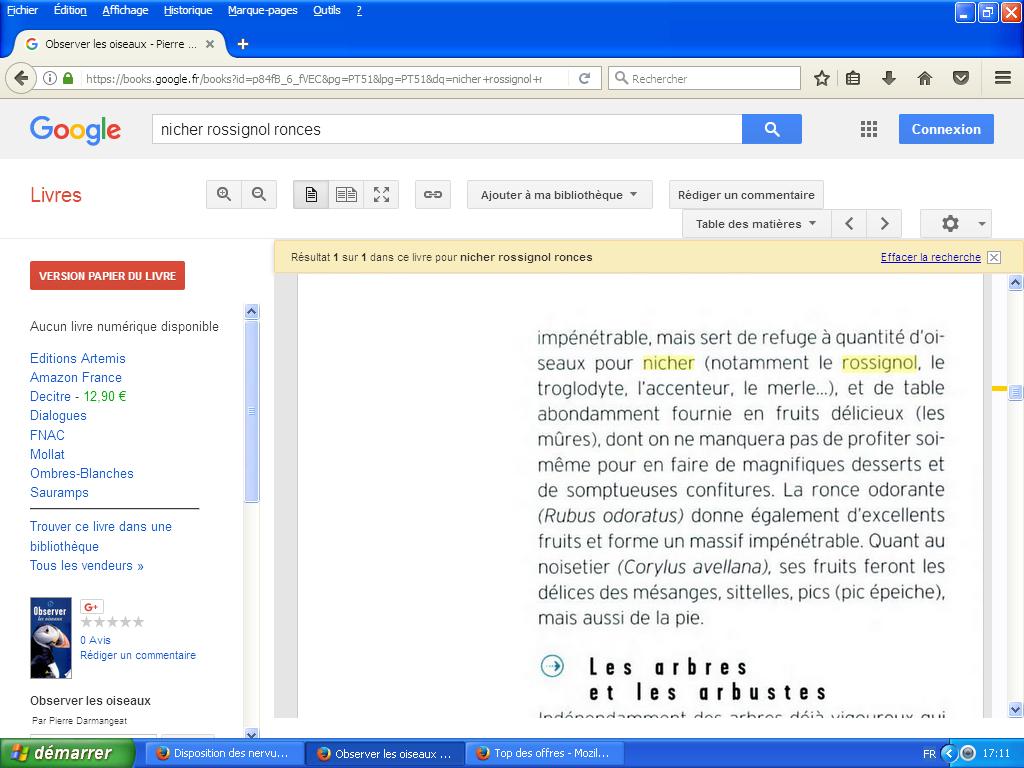This screenshot has height=768, width=1024.
Task: Expand Ajouter à ma bibliothèque dropdown
Action: click(559, 195)
